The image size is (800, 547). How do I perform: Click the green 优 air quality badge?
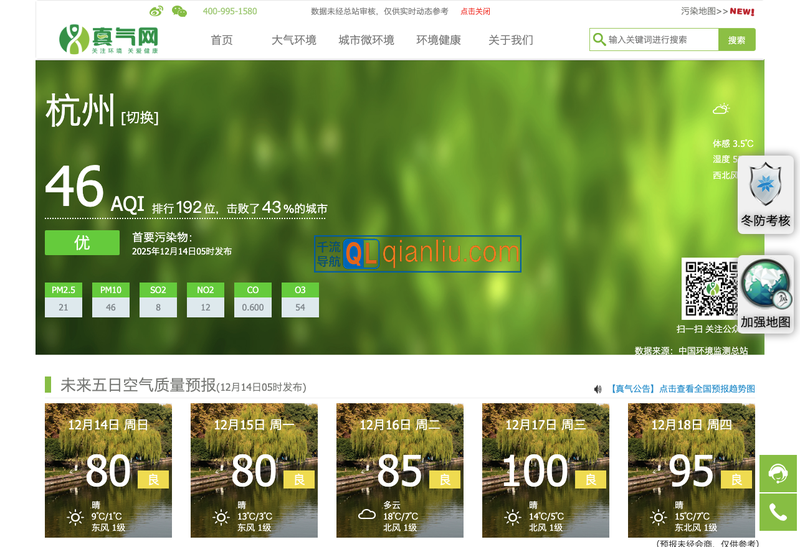[82, 242]
